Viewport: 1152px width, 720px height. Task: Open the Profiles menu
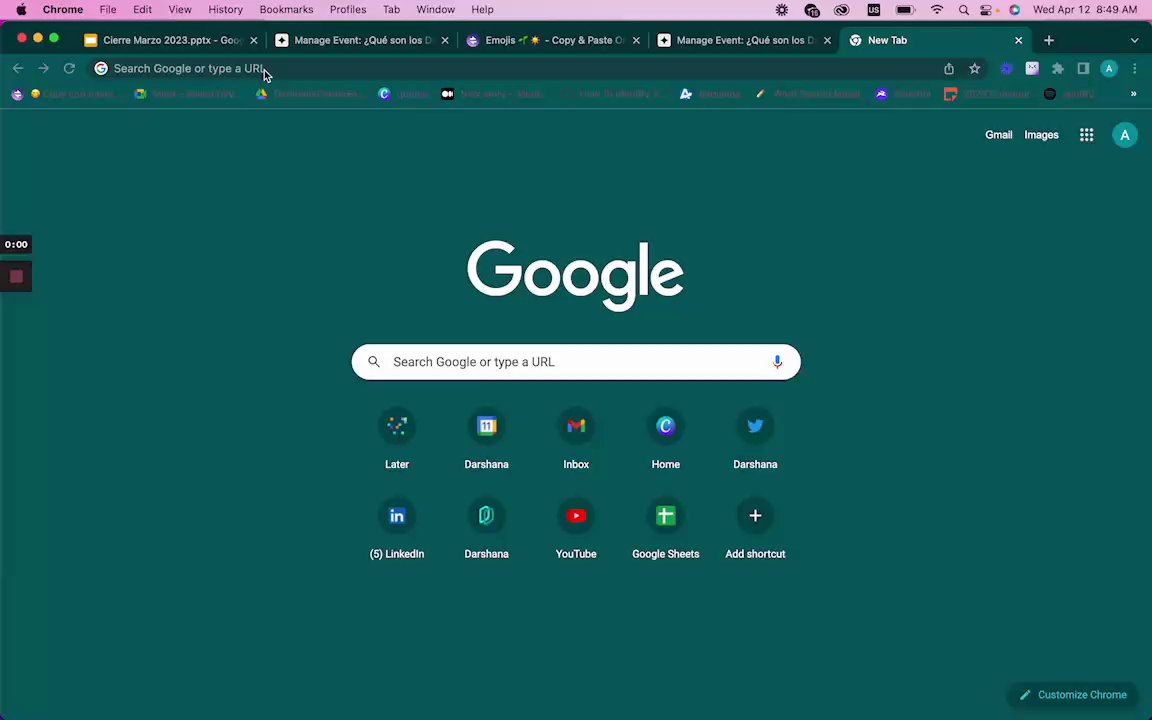(x=348, y=10)
